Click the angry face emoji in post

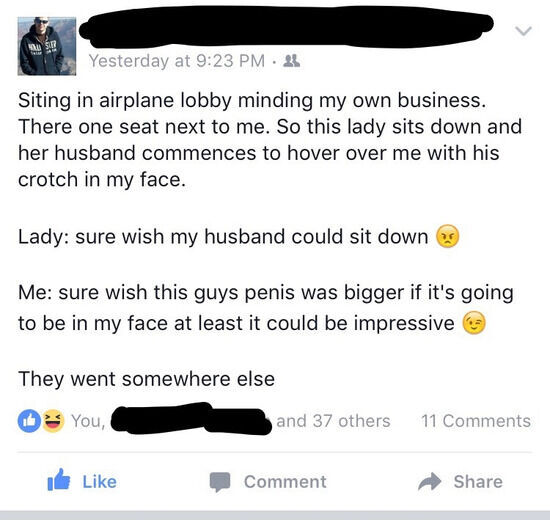(448, 236)
